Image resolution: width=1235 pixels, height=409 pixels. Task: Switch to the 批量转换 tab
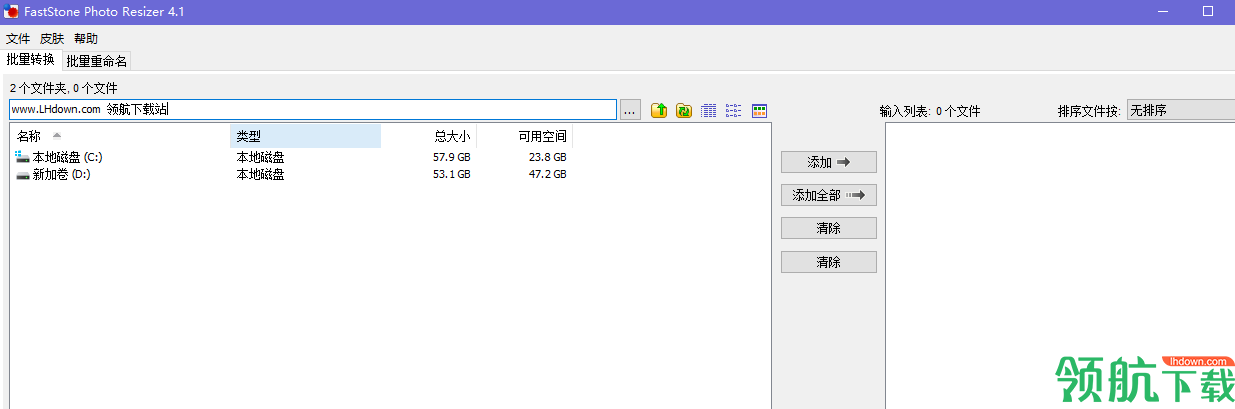30,59
